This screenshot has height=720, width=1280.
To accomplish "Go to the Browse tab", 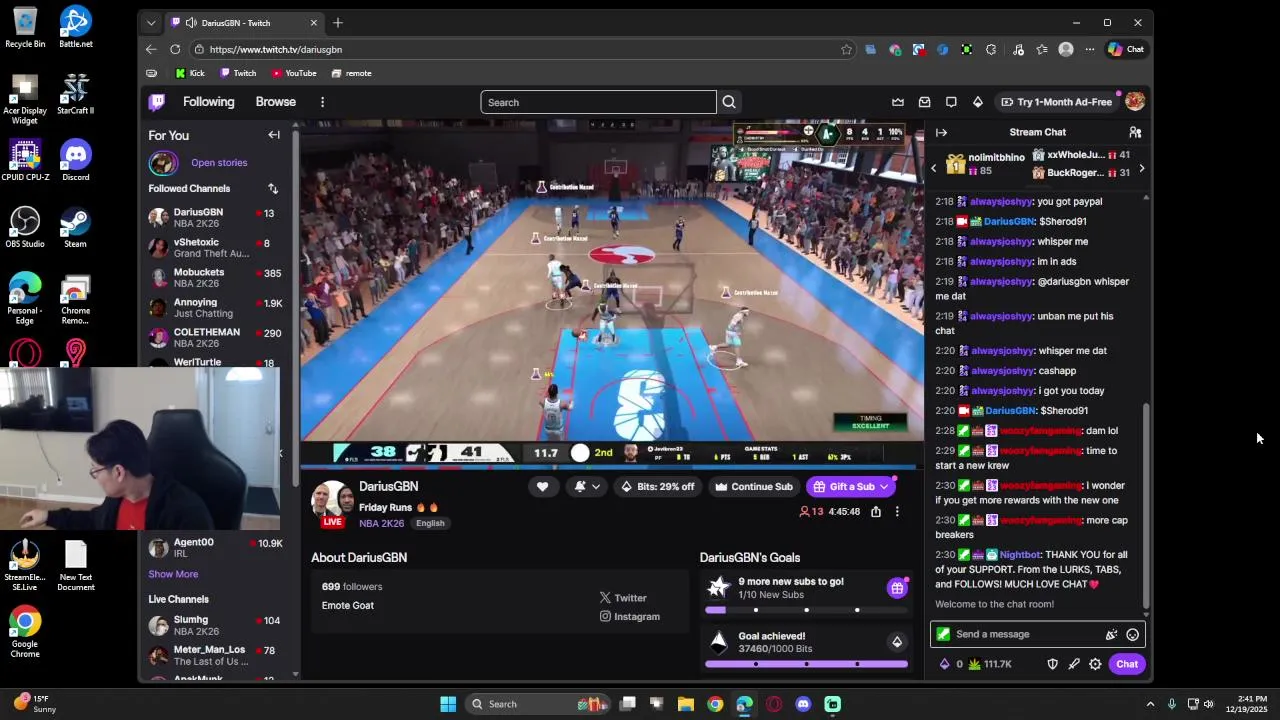I will (275, 102).
